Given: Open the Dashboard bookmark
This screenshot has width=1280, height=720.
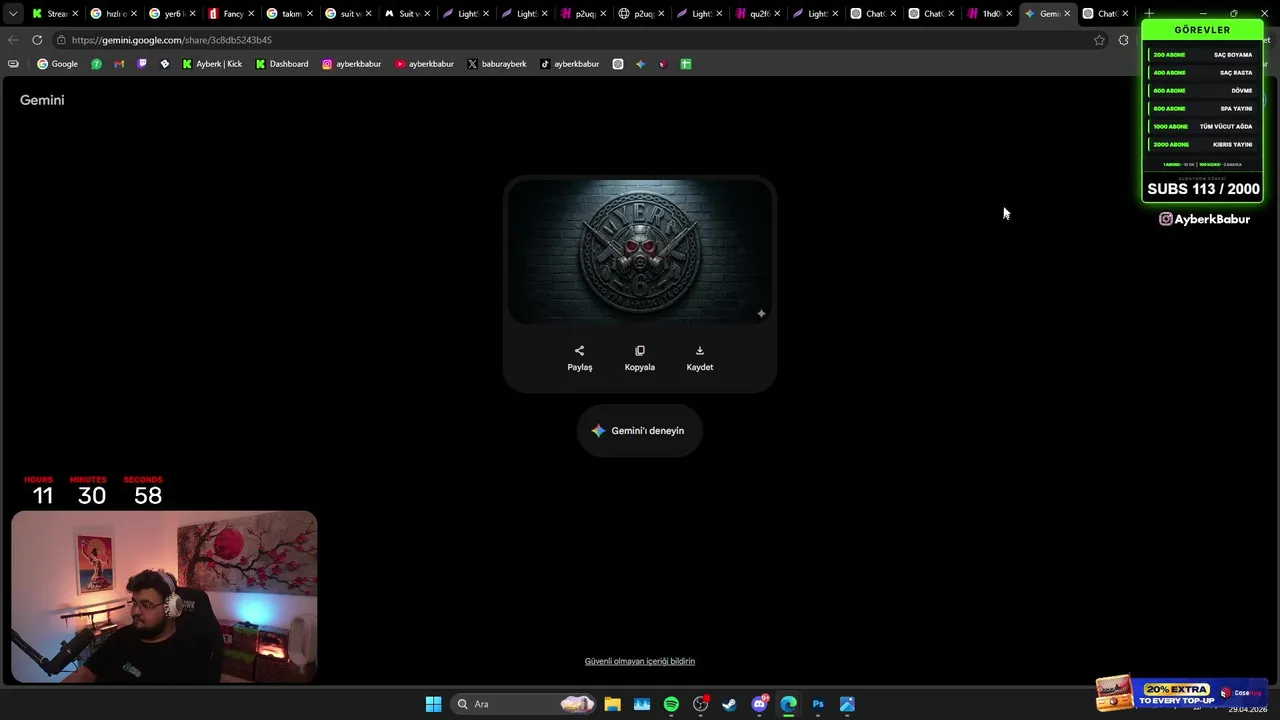Looking at the screenshot, I should [x=281, y=64].
